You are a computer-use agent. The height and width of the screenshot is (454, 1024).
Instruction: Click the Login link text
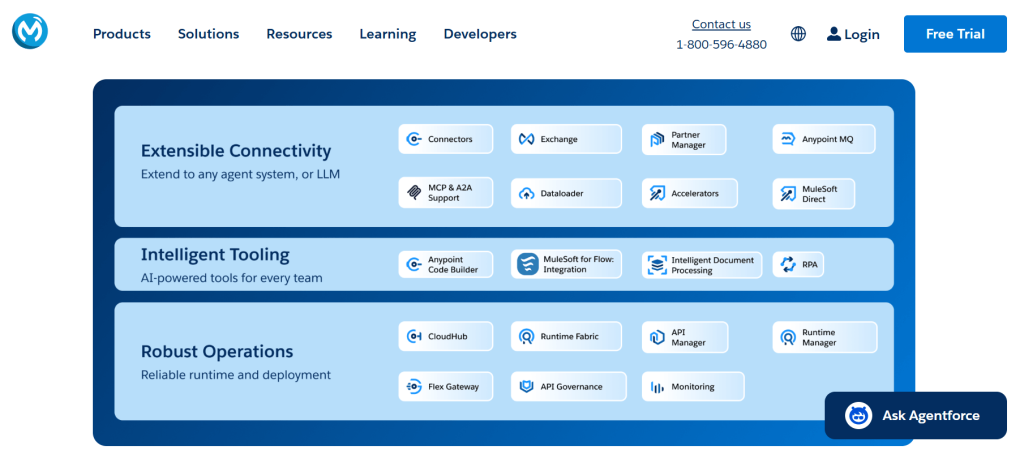[x=862, y=35]
